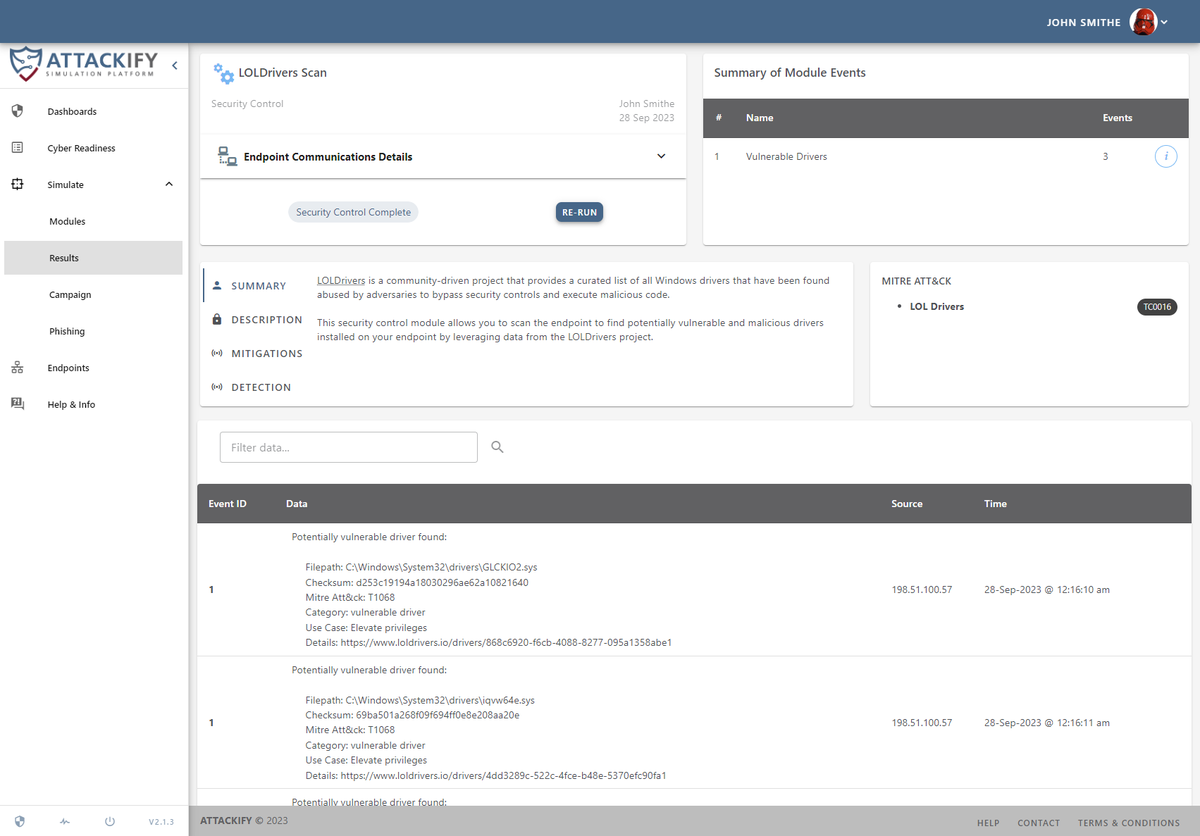This screenshot has height=836, width=1200.
Task: Sort by the Source column header
Action: [907, 504]
